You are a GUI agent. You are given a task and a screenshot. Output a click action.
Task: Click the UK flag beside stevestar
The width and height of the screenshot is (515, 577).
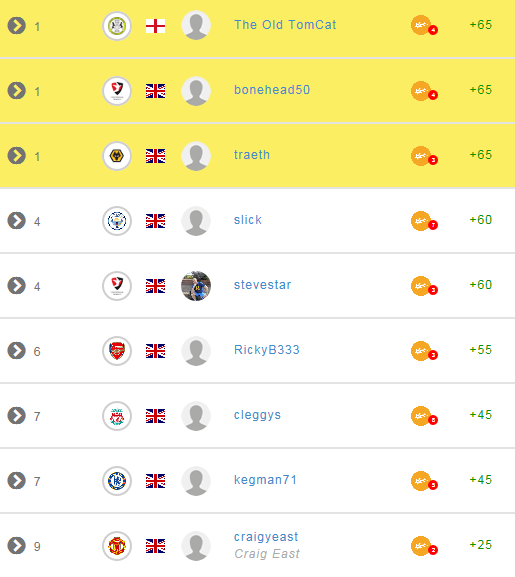[x=155, y=286]
